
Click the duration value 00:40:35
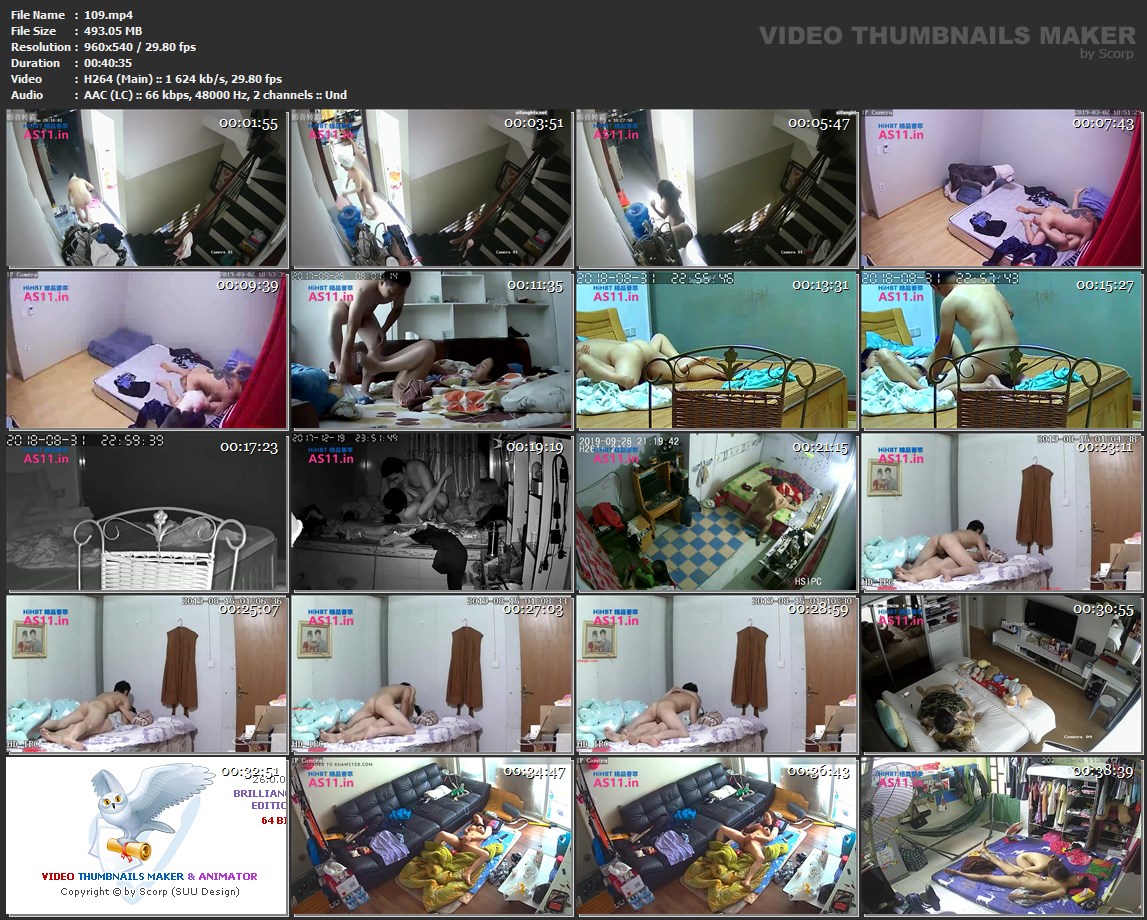[108, 63]
